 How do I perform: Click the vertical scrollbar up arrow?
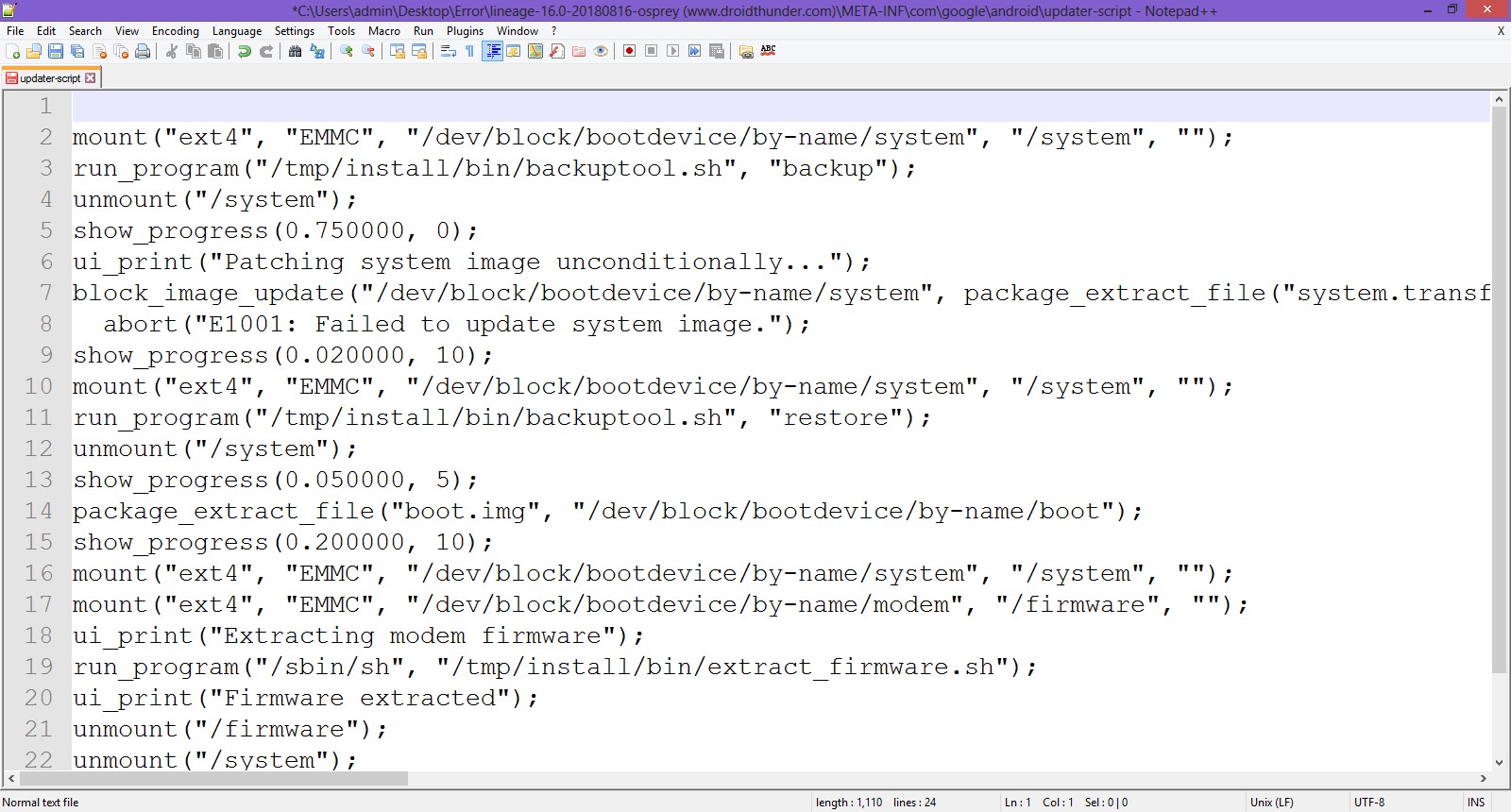pos(1499,99)
